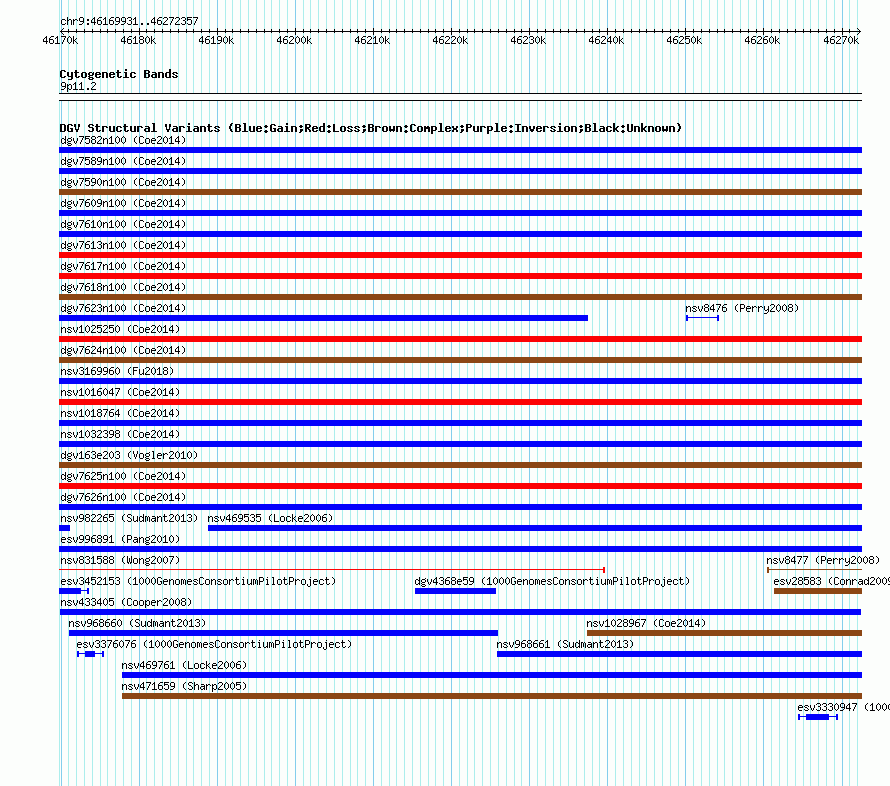The image size is (890, 786).
Task: Click the 46190k ruler position
Action: [216, 40]
